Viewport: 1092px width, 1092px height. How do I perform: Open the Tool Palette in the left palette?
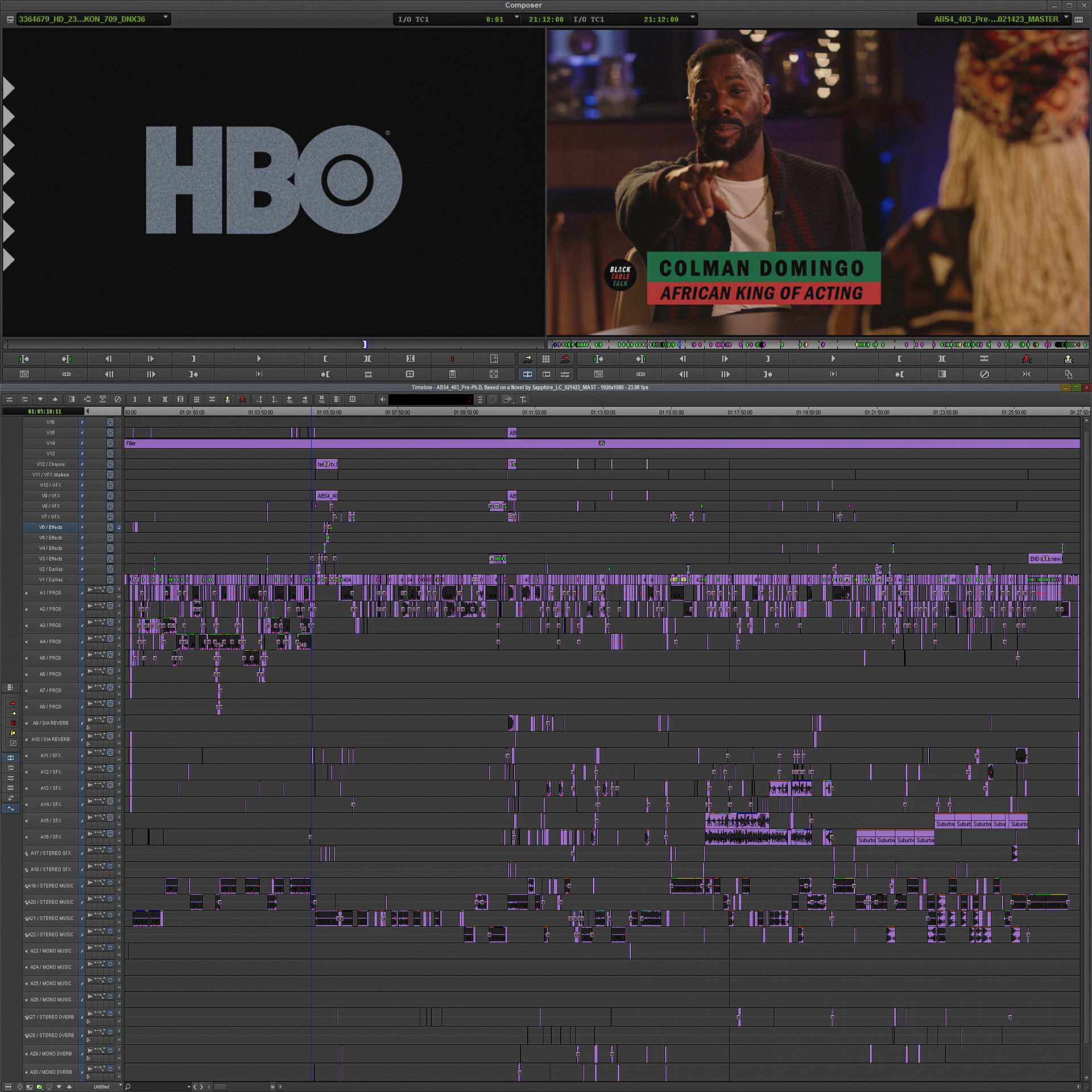10,687
